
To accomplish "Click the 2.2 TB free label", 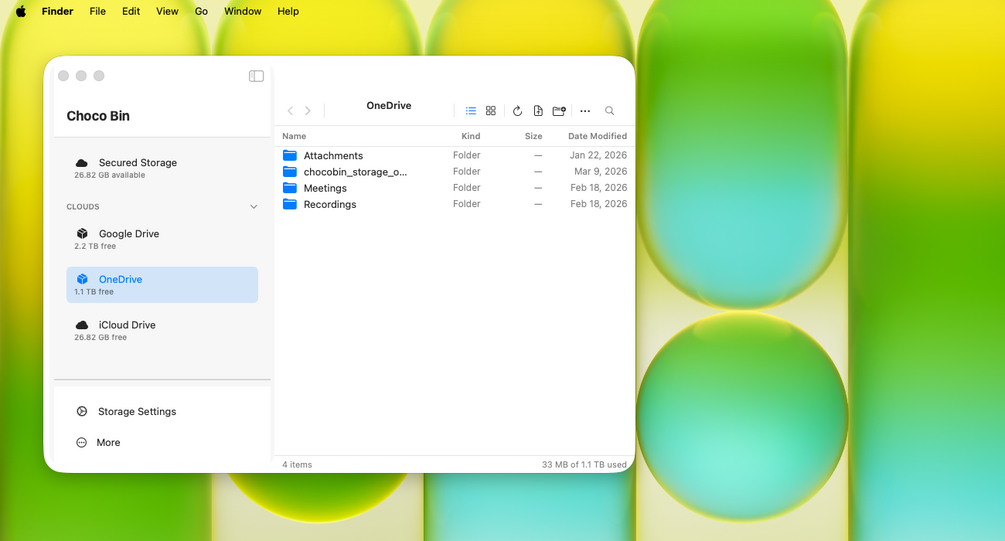I will pos(95,246).
